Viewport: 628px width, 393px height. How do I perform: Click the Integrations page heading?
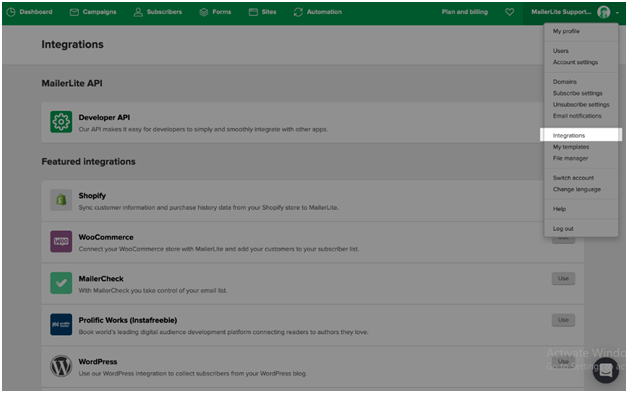72,44
